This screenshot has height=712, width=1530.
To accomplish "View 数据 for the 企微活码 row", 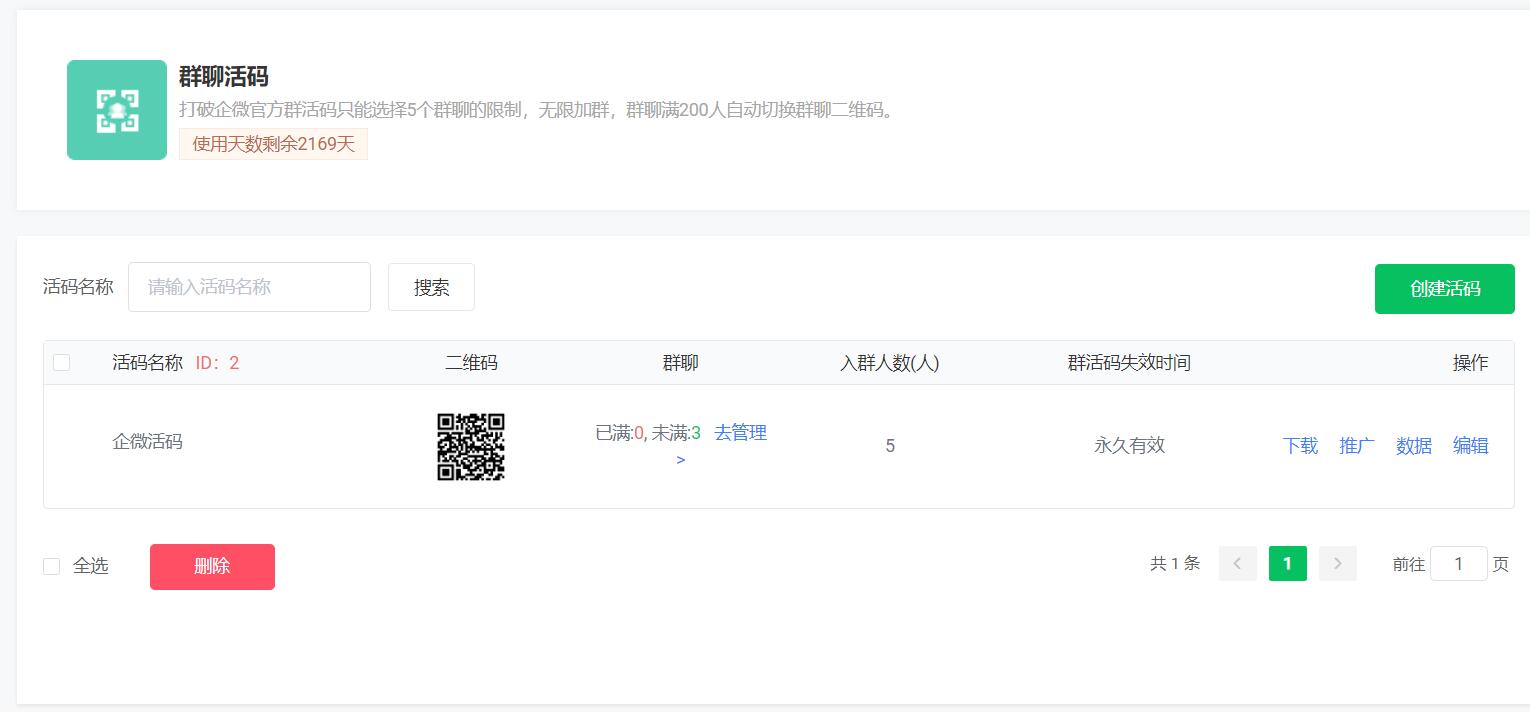I will pos(1414,446).
